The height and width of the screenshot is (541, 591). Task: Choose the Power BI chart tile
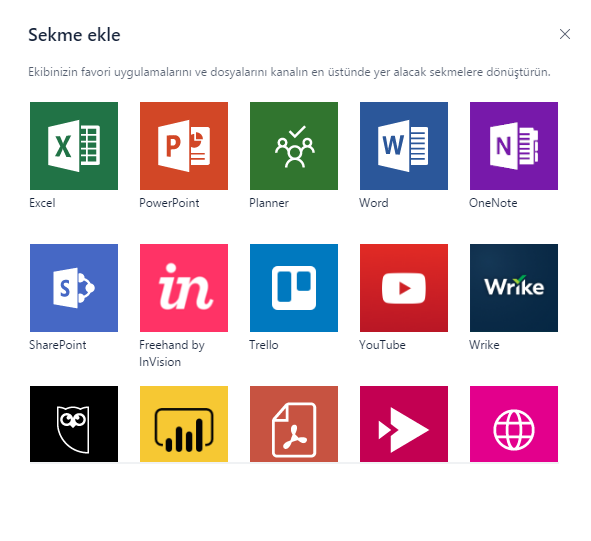[184, 424]
